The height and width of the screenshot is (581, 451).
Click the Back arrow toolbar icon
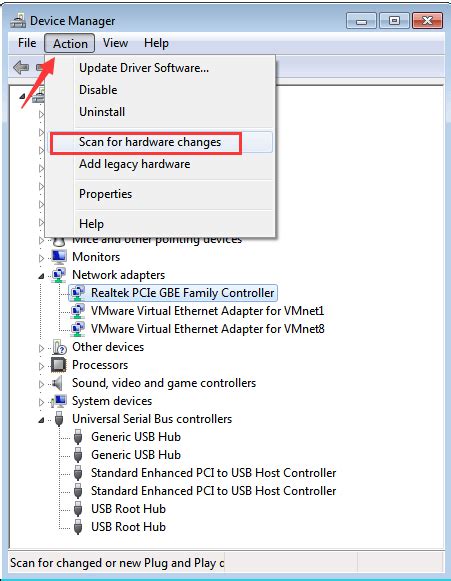coord(21,67)
